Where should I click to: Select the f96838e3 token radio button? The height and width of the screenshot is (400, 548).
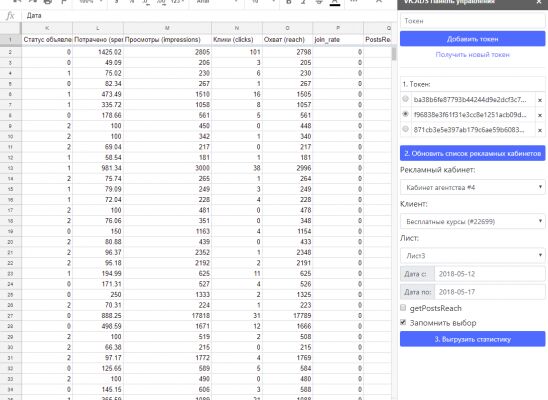pos(405,114)
